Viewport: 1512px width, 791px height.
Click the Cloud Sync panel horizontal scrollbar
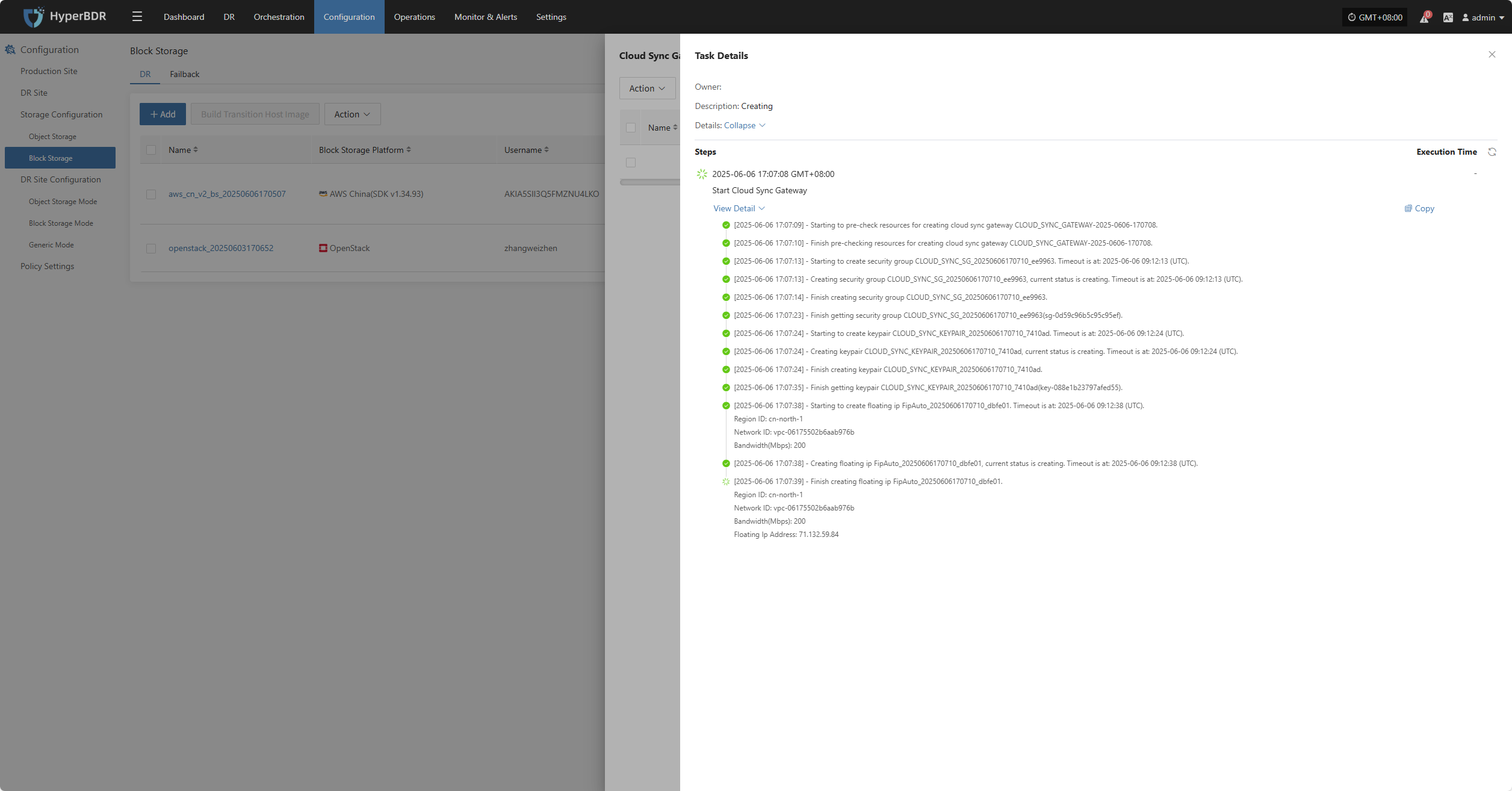pyautogui.click(x=650, y=182)
